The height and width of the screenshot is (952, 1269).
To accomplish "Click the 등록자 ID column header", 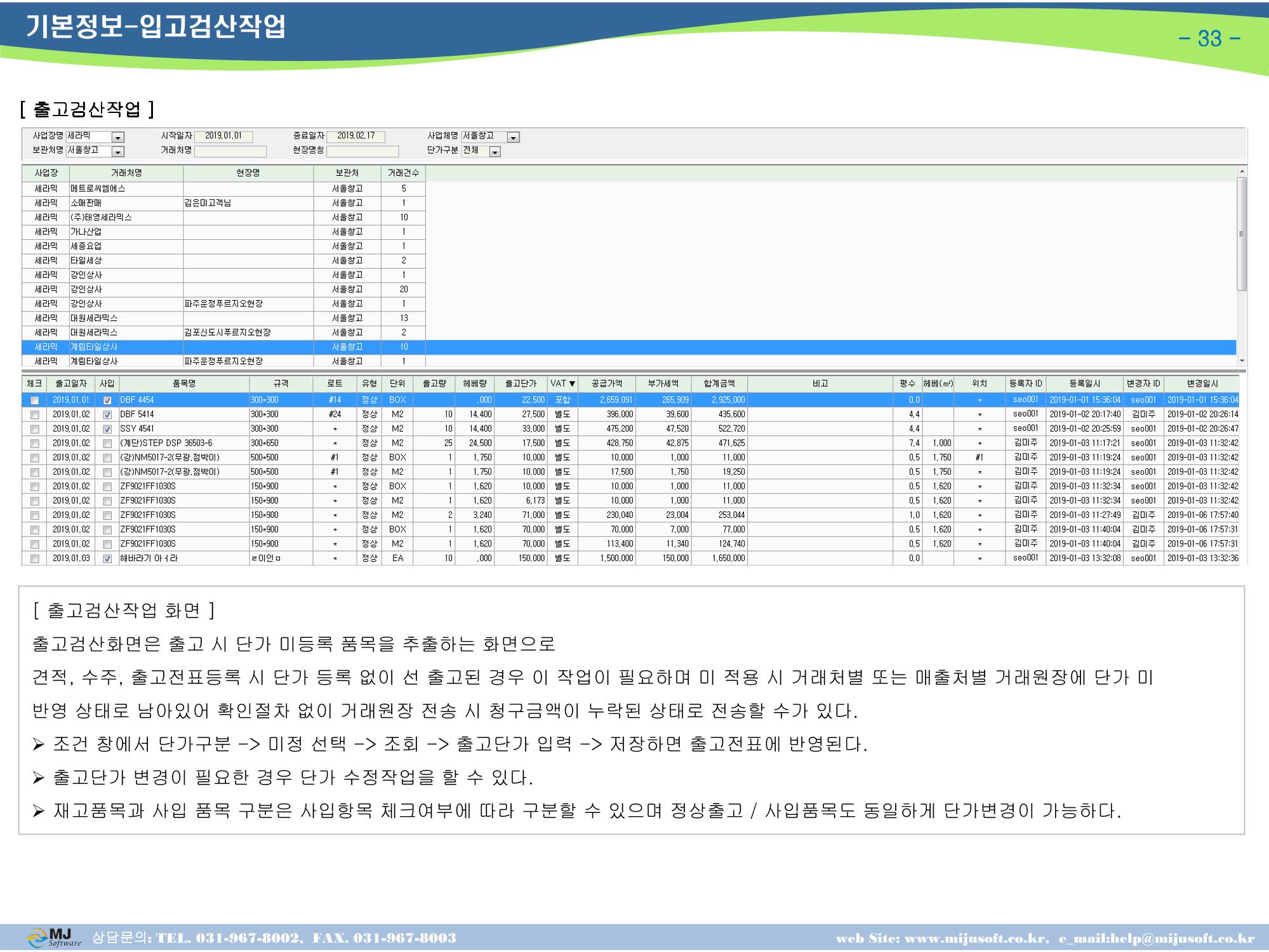I will (x=1025, y=383).
